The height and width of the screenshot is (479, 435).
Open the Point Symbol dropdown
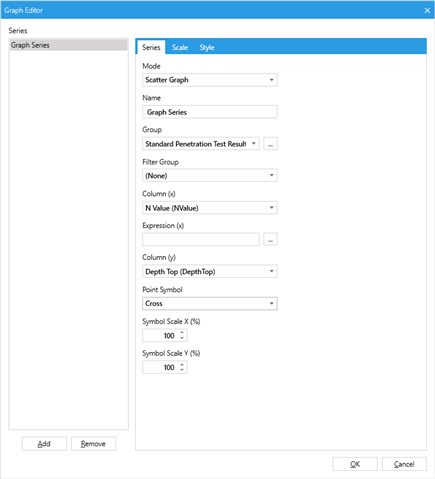coord(210,304)
